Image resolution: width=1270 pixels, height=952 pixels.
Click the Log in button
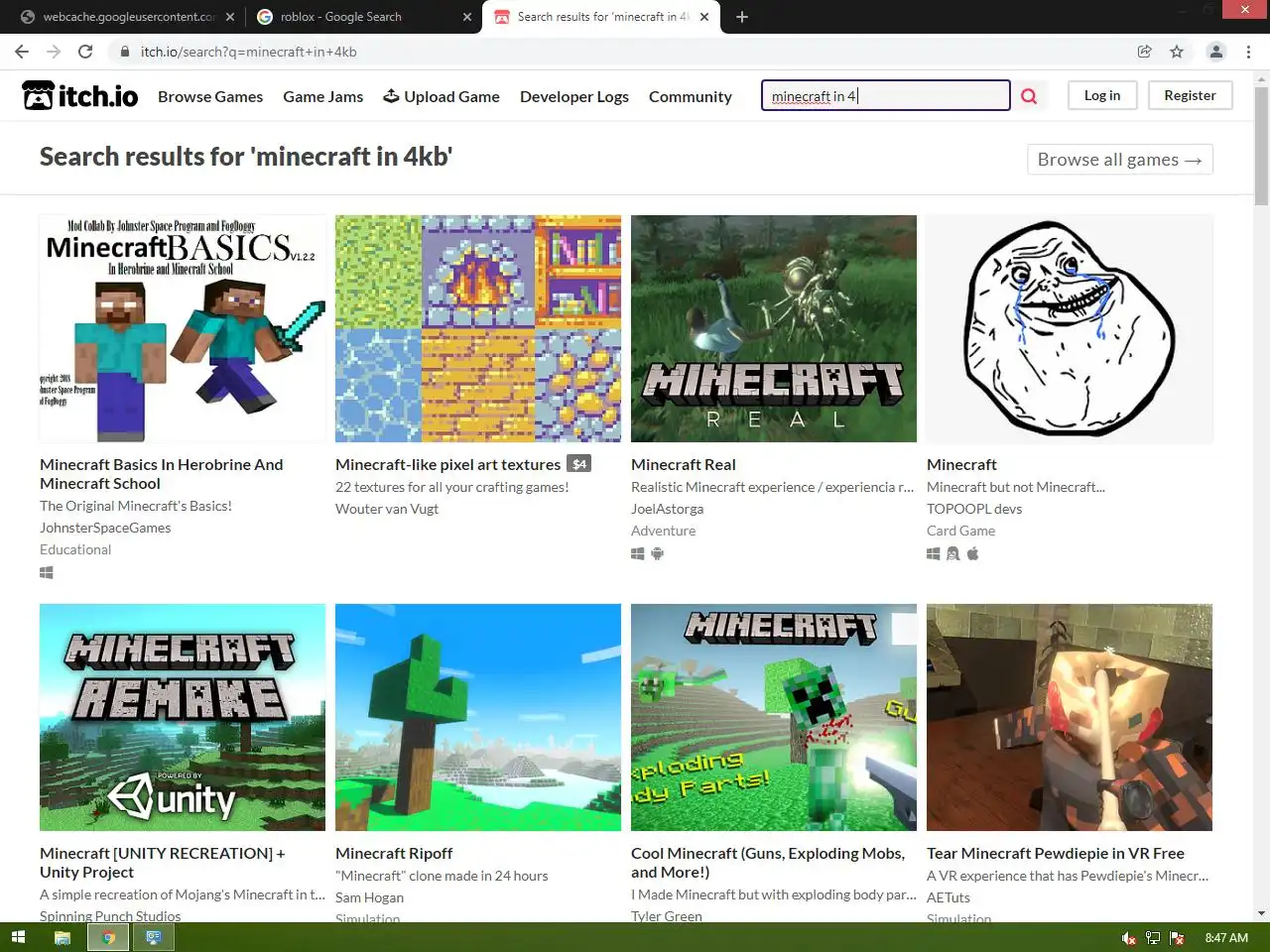tap(1102, 95)
